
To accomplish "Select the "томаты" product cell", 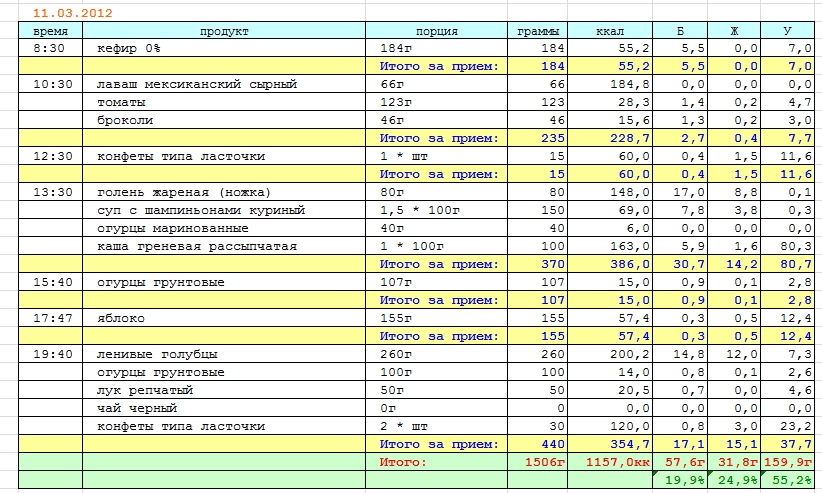I will [224, 102].
